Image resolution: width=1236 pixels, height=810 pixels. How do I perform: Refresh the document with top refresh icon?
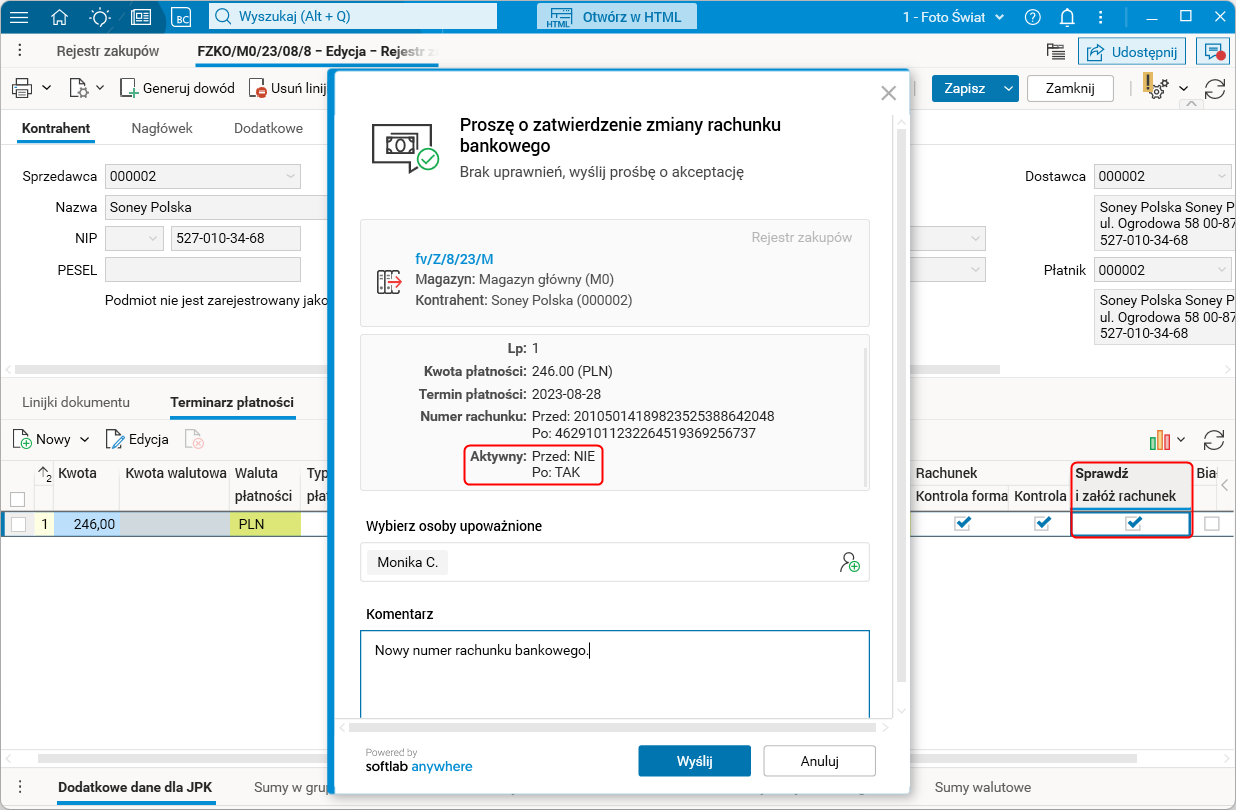click(x=1215, y=88)
